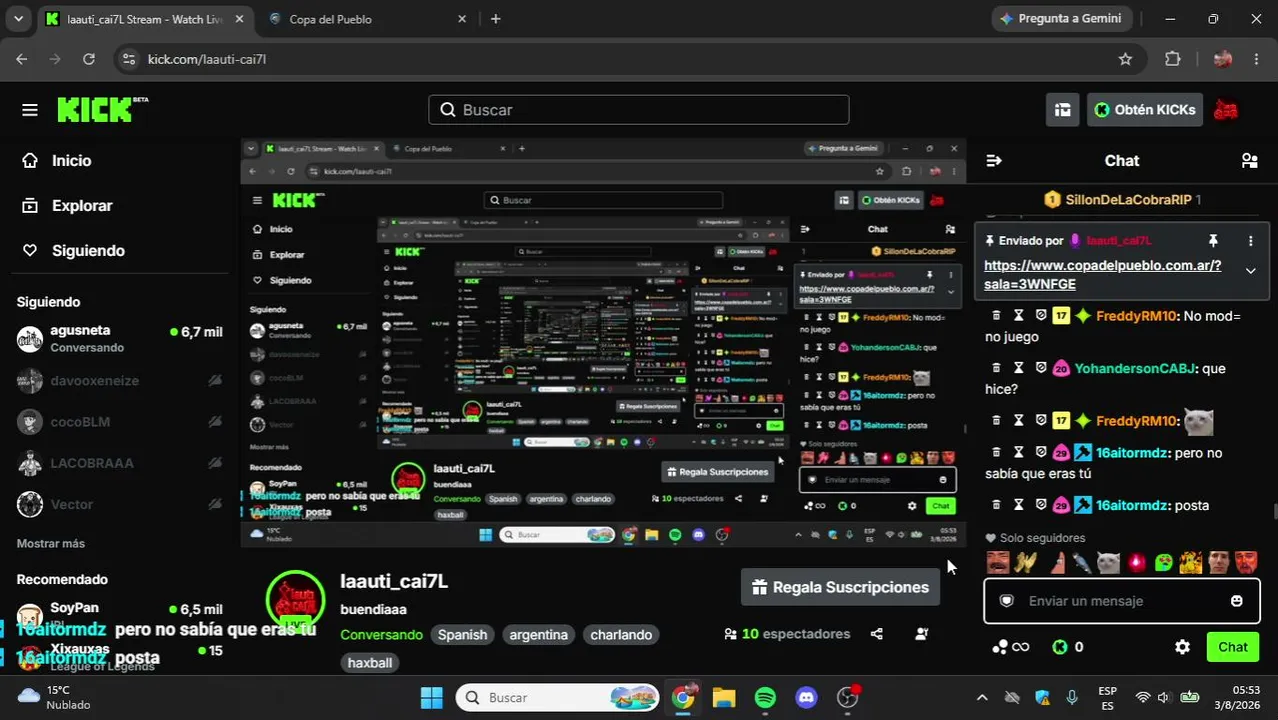
Task: Delete FreddyRM10's "No mod= no juego" message
Action: tap(996, 316)
